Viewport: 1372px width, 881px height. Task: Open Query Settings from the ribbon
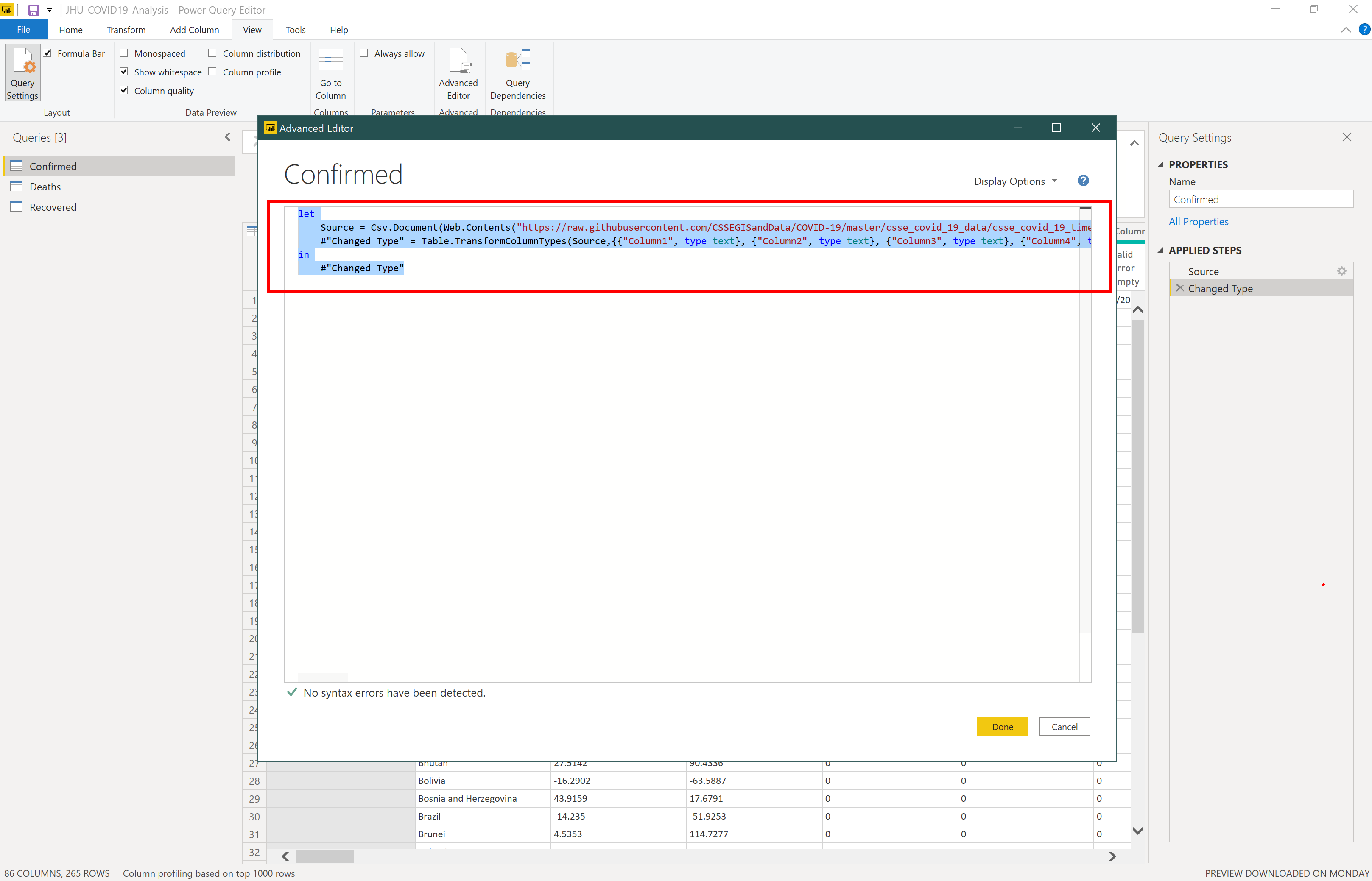click(22, 72)
